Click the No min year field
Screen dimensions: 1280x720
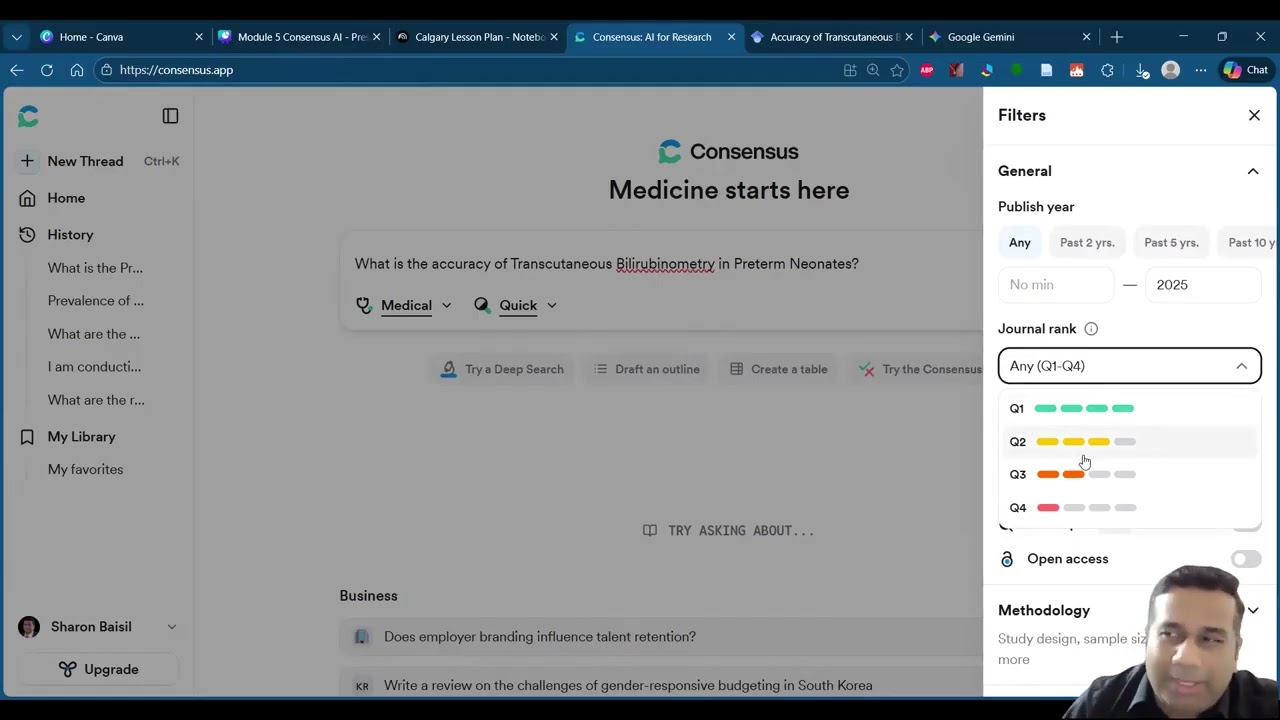pyautogui.click(x=1056, y=285)
